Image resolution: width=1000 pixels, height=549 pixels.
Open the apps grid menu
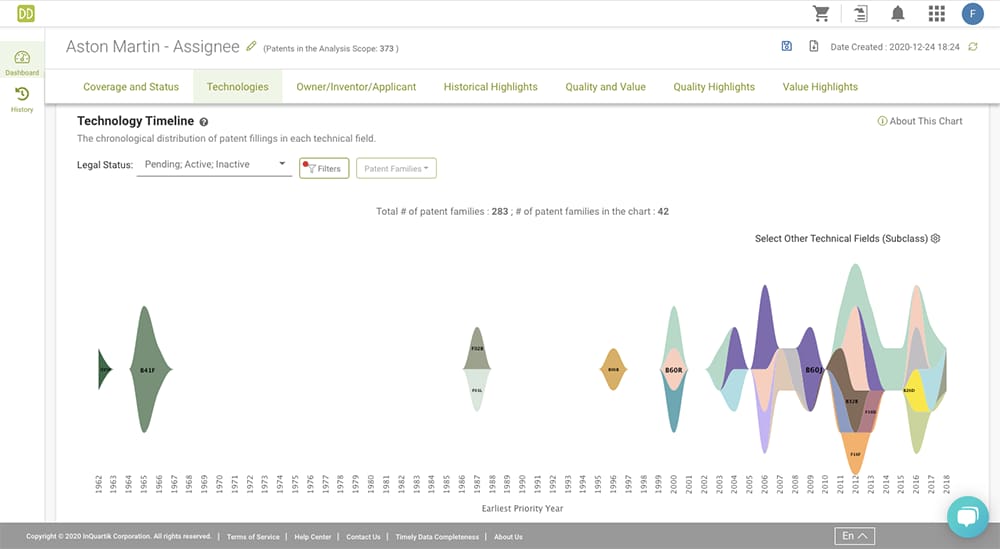[936, 13]
